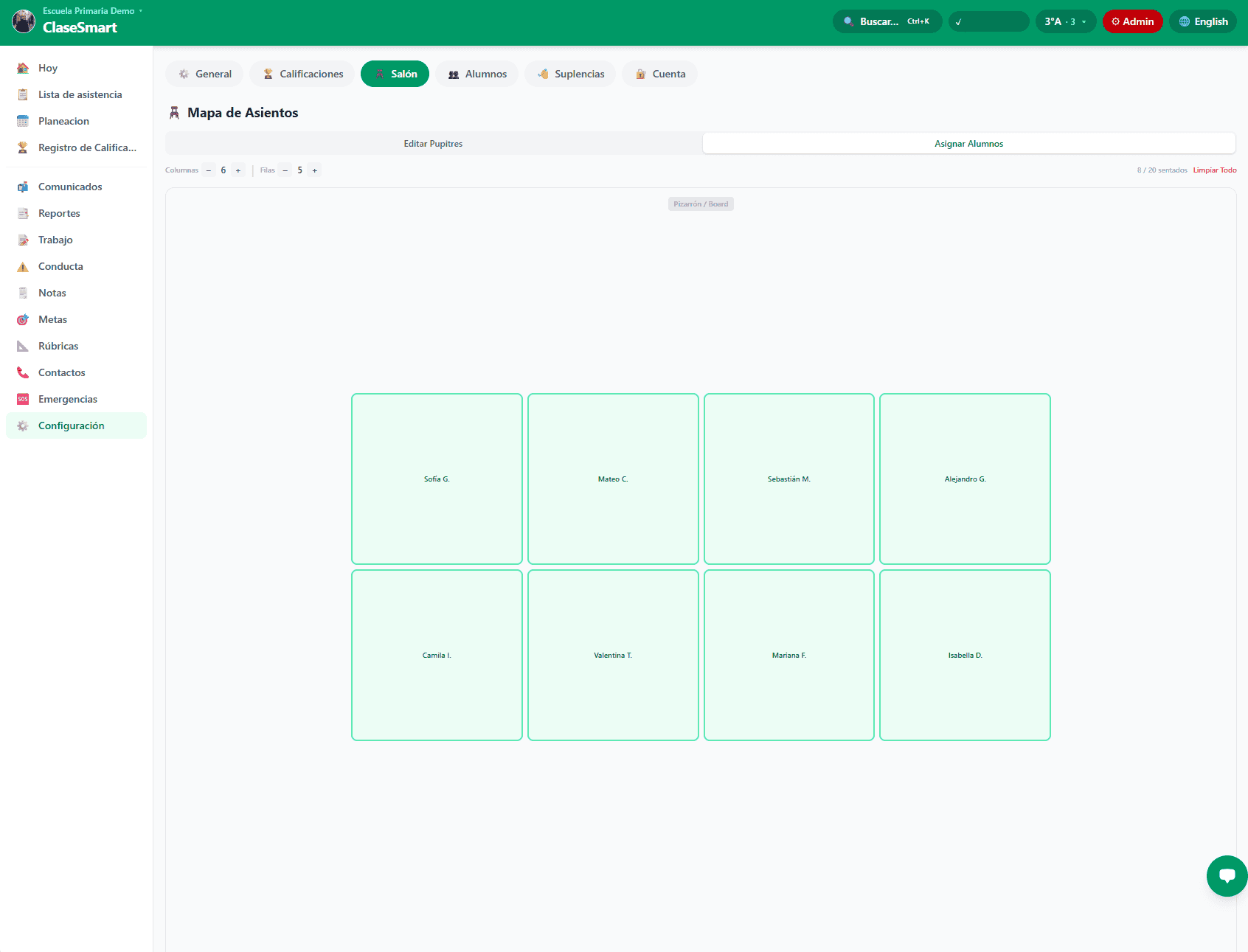The height and width of the screenshot is (952, 1248).
Task: Select Camila I. seat
Action: pos(437,656)
